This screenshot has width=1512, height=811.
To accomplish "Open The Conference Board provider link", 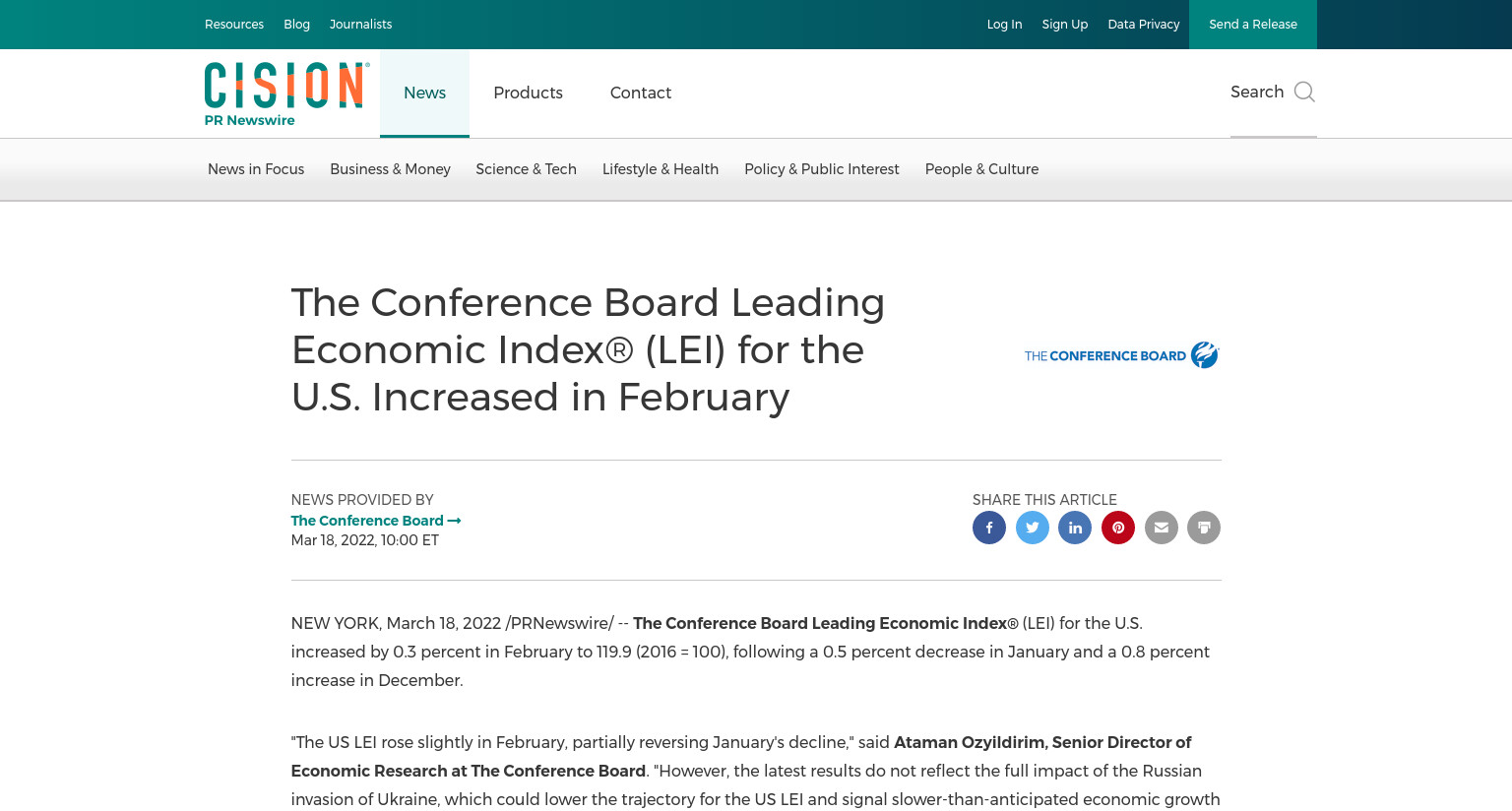I will click(375, 521).
